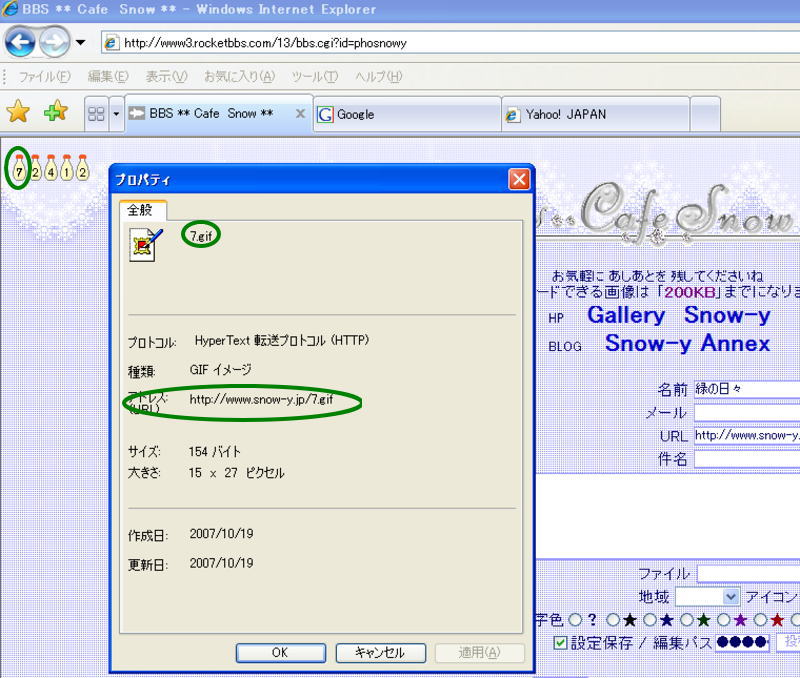
Task: Click the 7.gif file icon in properties
Action: (x=146, y=242)
